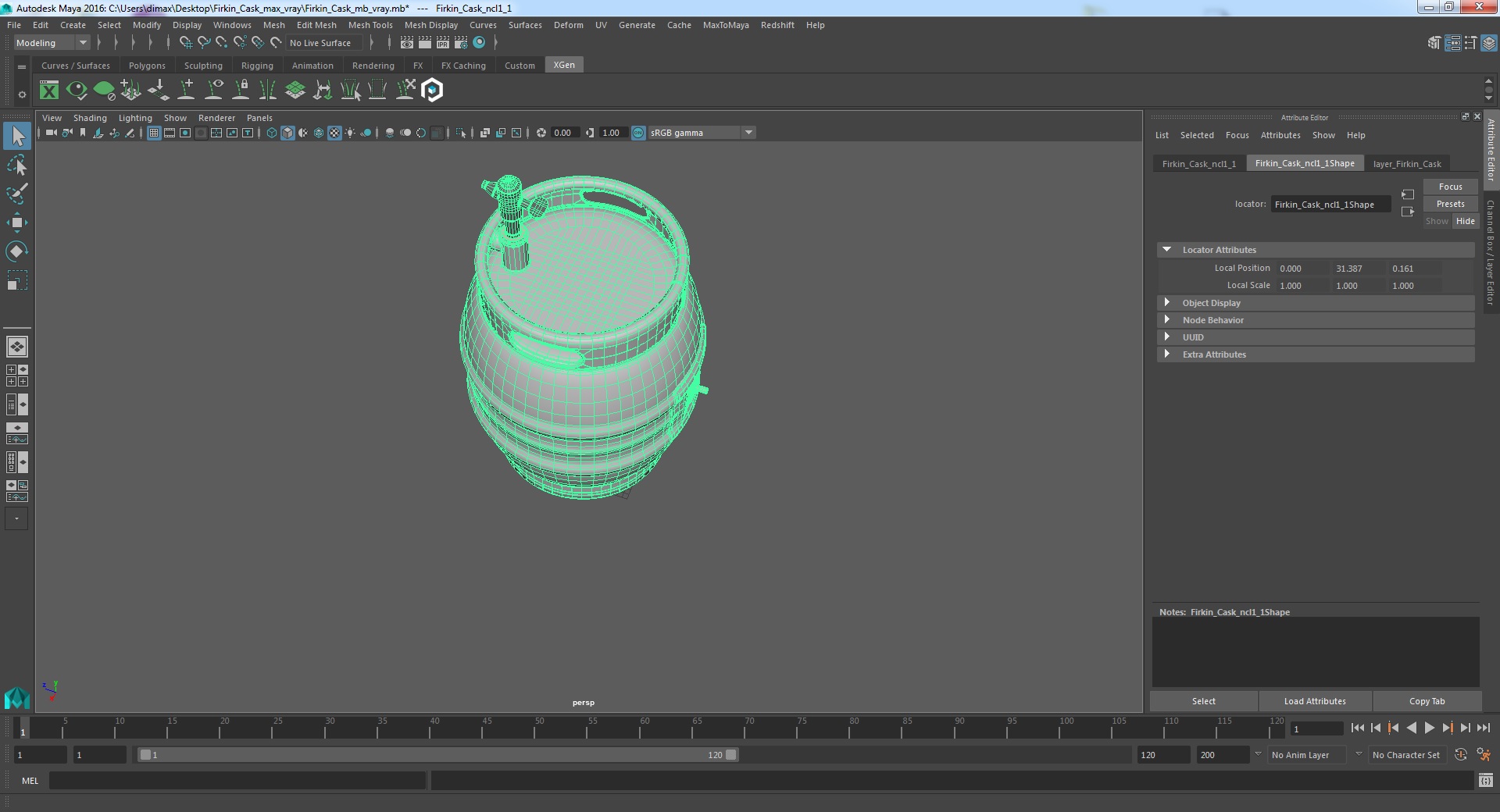Image resolution: width=1500 pixels, height=812 pixels.
Task: Open viewport Shading menu
Action: click(x=90, y=118)
